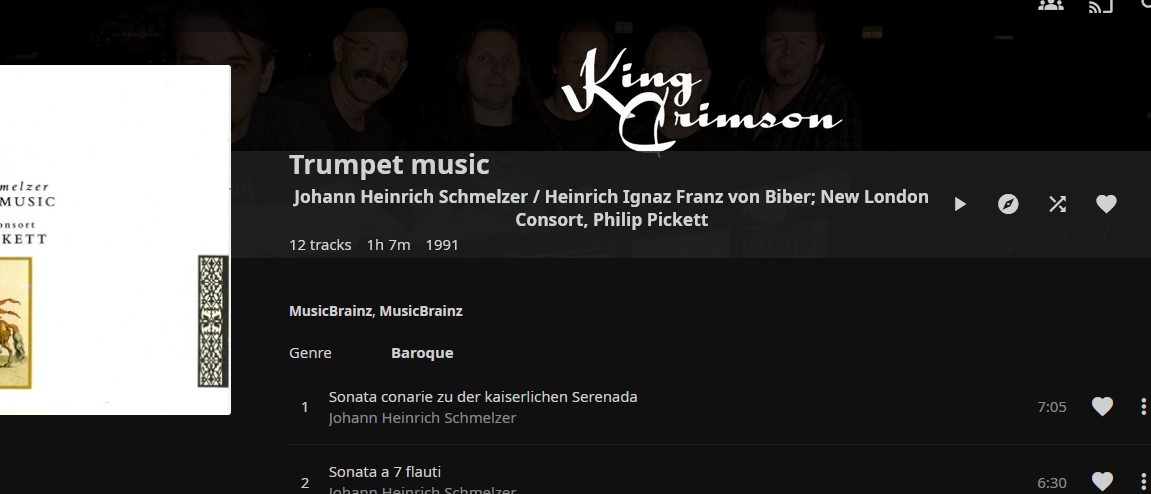Toggle favorite heart on track 2
The height and width of the screenshot is (494, 1151).
tap(1102, 482)
